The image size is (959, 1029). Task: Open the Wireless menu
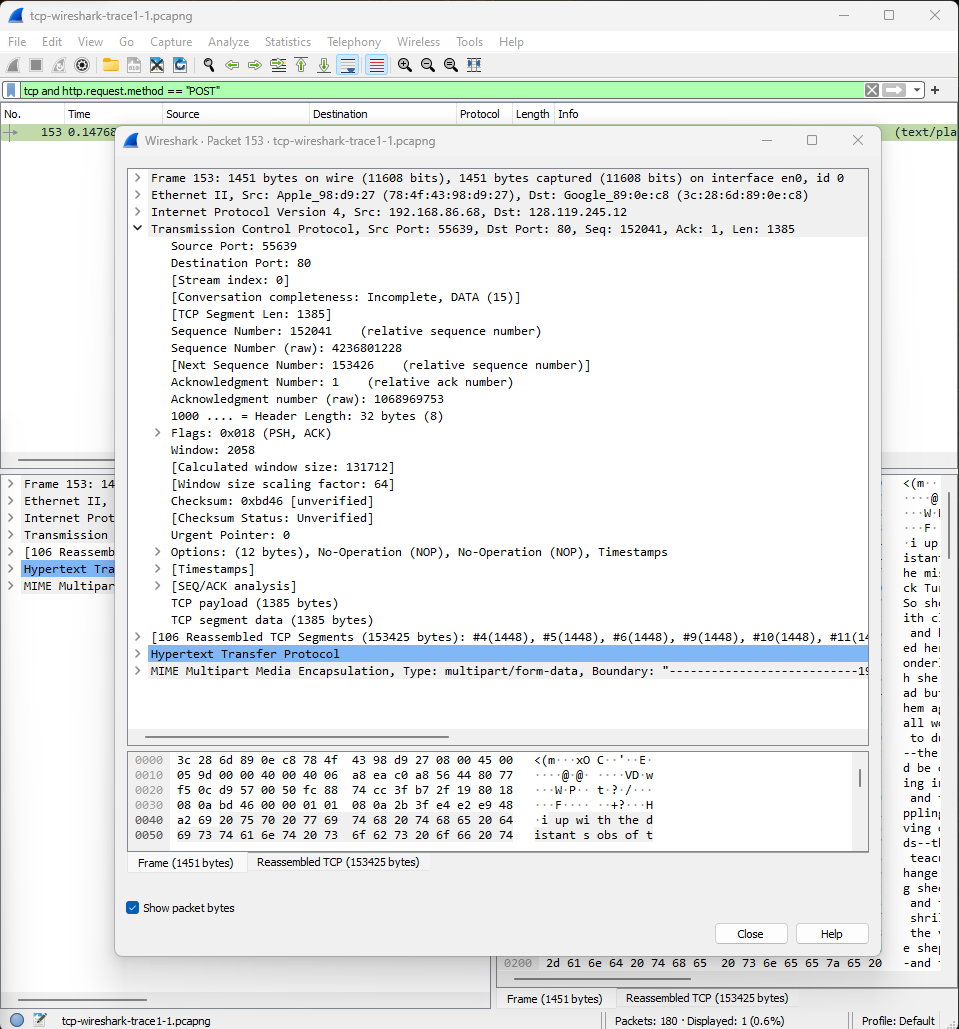[418, 42]
